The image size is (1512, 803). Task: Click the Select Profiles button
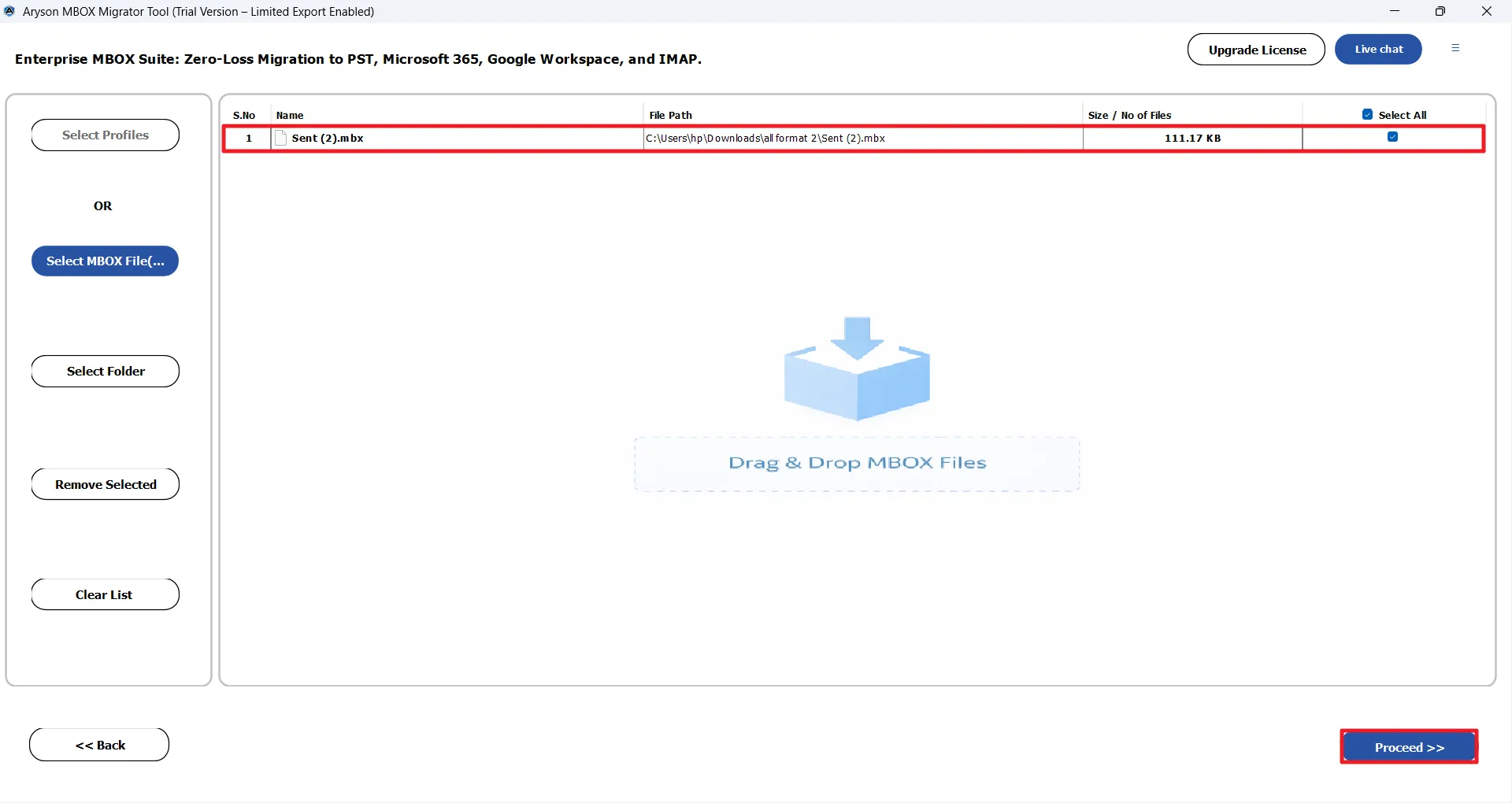click(x=106, y=135)
